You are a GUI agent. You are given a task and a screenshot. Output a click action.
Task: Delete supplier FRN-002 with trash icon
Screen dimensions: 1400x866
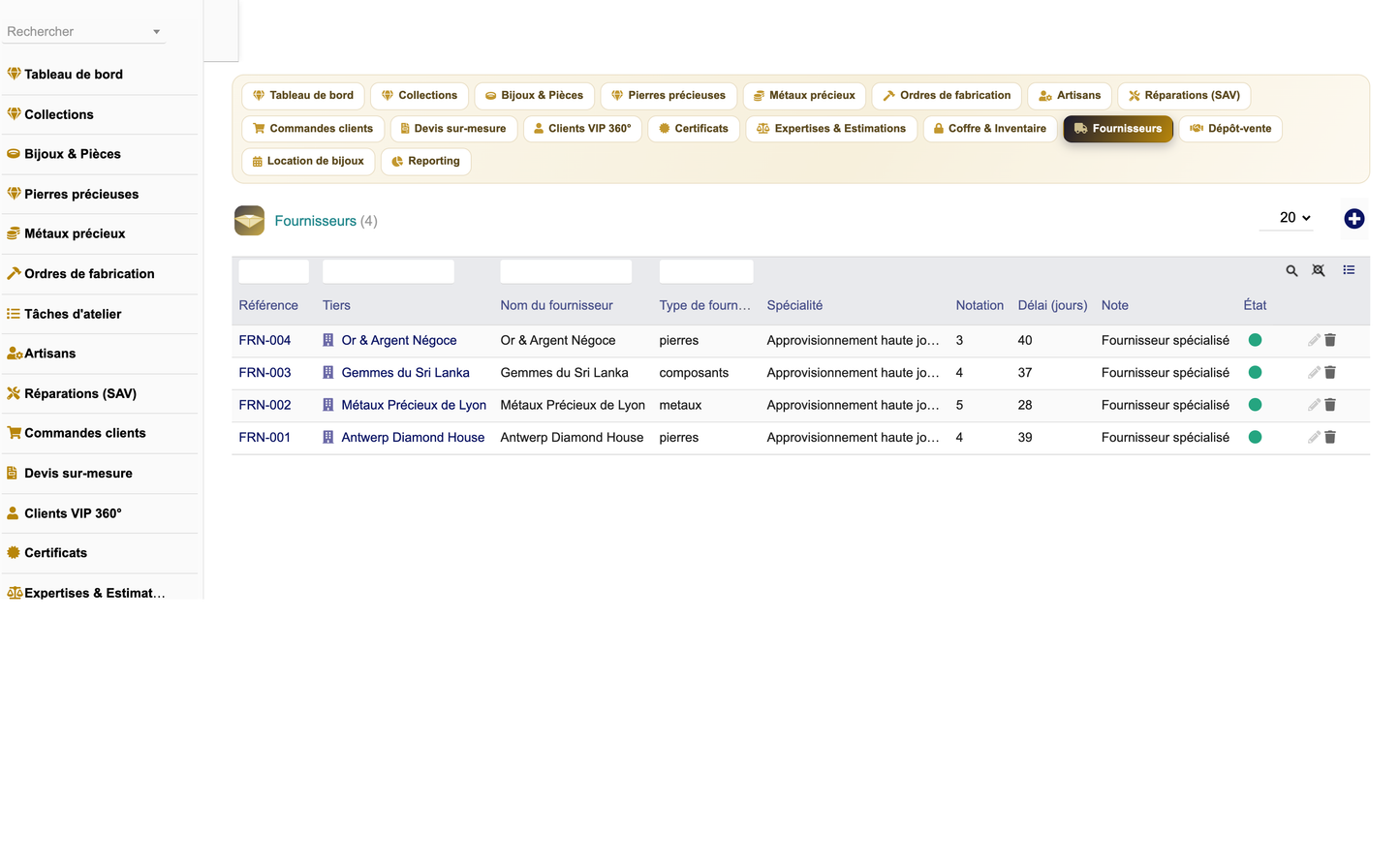pyautogui.click(x=1330, y=405)
